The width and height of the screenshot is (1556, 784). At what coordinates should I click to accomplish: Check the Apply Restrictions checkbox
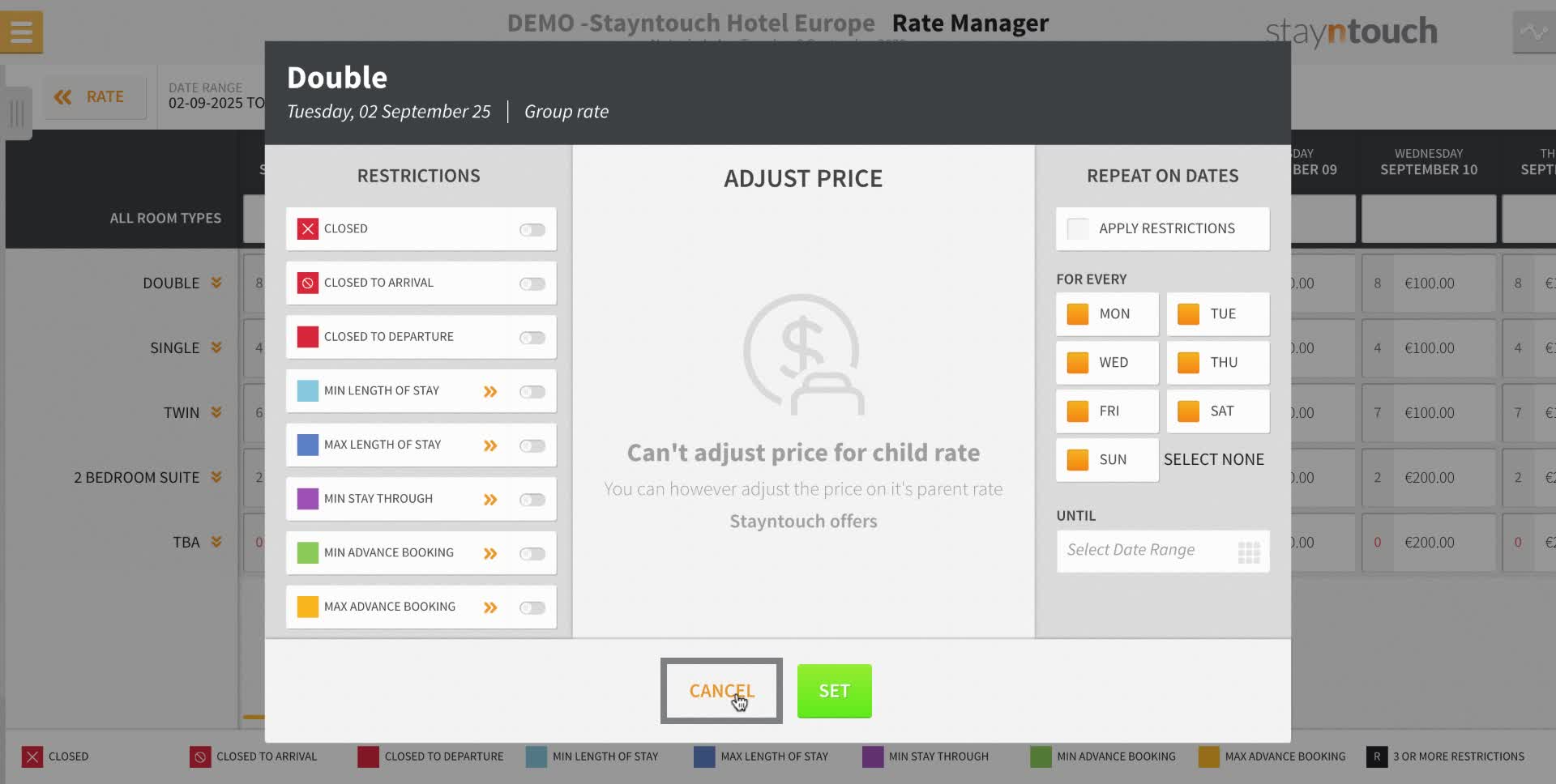pyautogui.click(x=1078, y=229)
